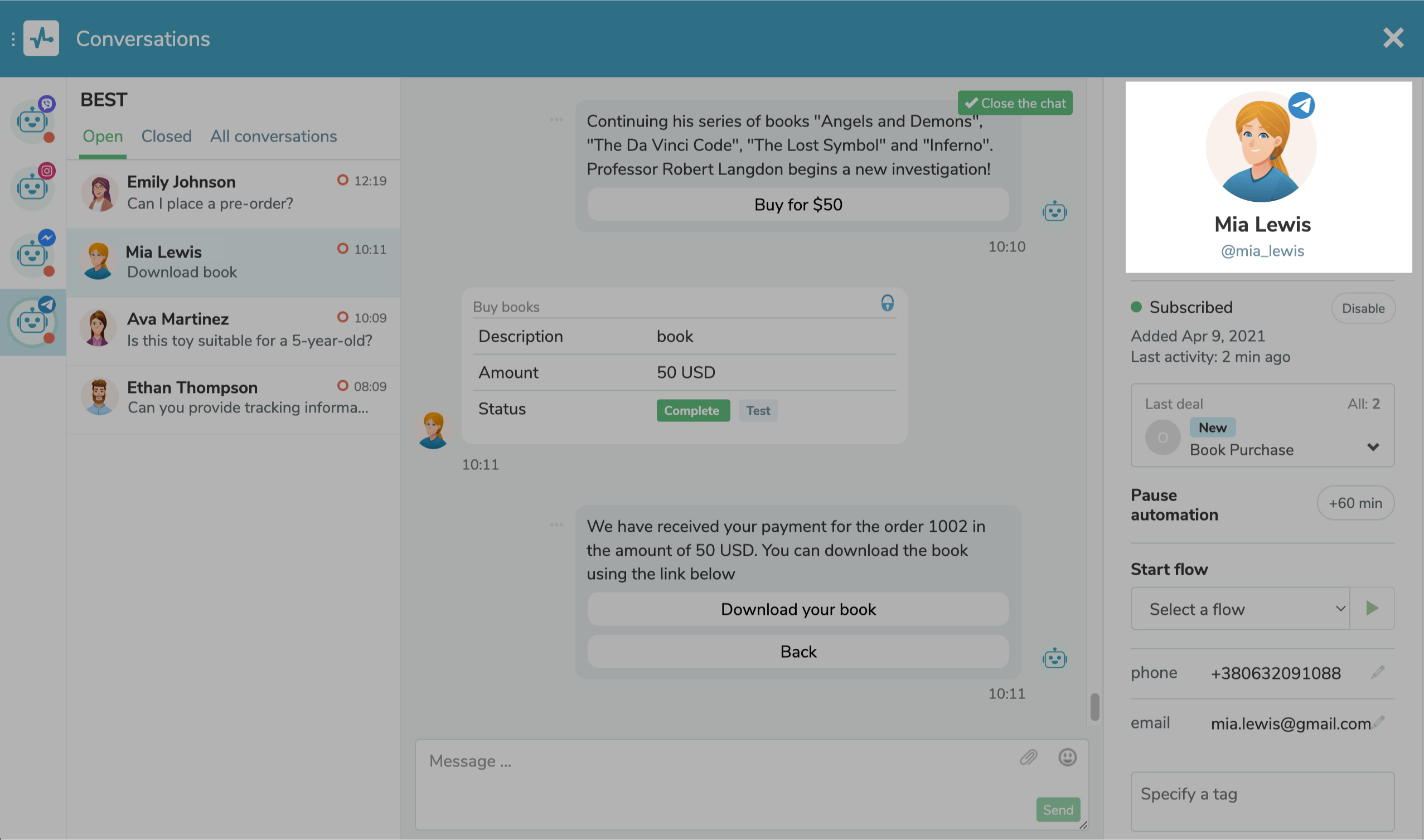The height and width of the screenshot is (840, 1424).
Task: Click the Close the chat button
Action: tap(1015, 103)
